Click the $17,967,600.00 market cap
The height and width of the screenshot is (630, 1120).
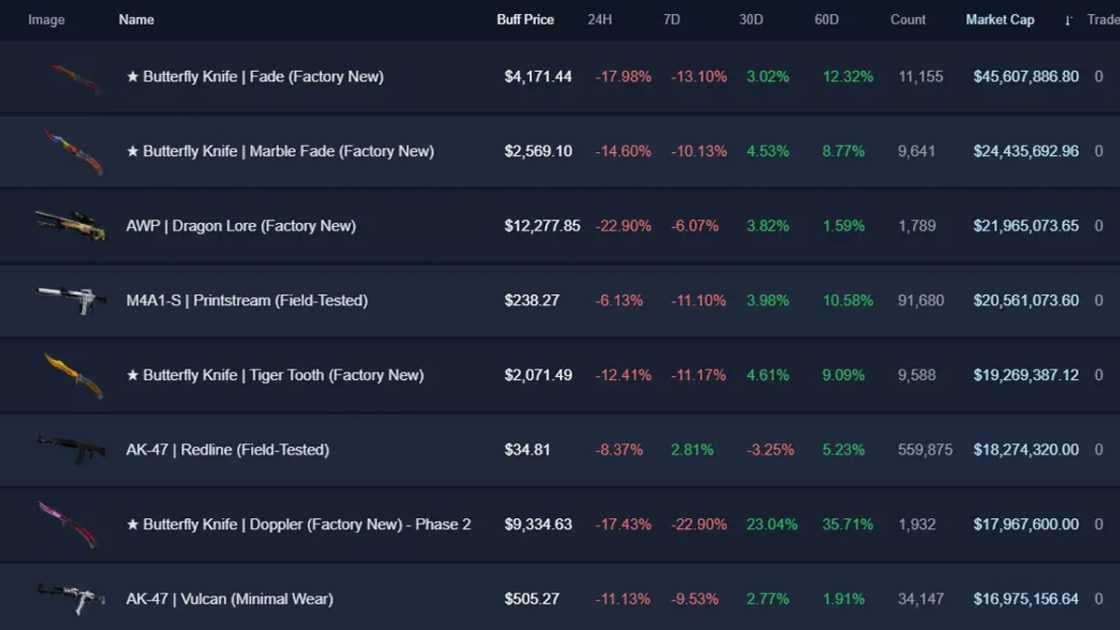click(1026, 524)
